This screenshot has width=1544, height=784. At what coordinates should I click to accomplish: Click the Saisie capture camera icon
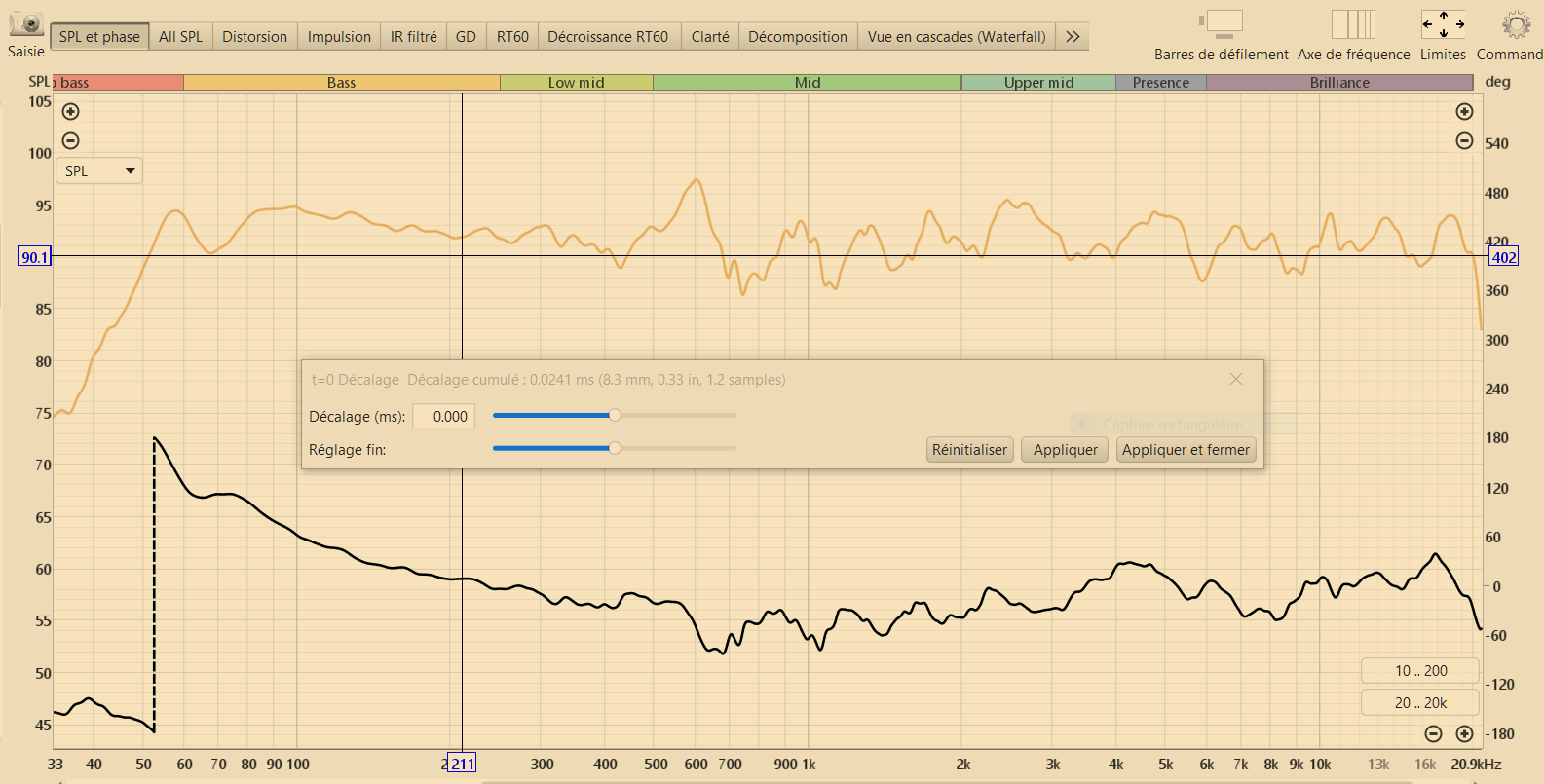[26, 23]
